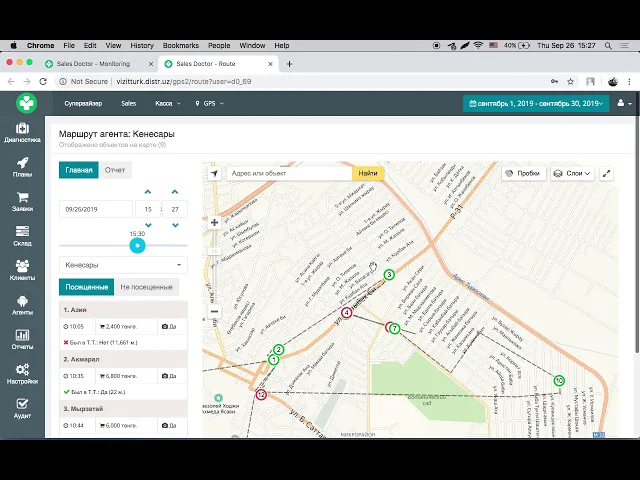This screenshot has width=640, height=480.
Task: Increase the hour with up arrow
Action: pyautogui.click(x=148, y=192)
